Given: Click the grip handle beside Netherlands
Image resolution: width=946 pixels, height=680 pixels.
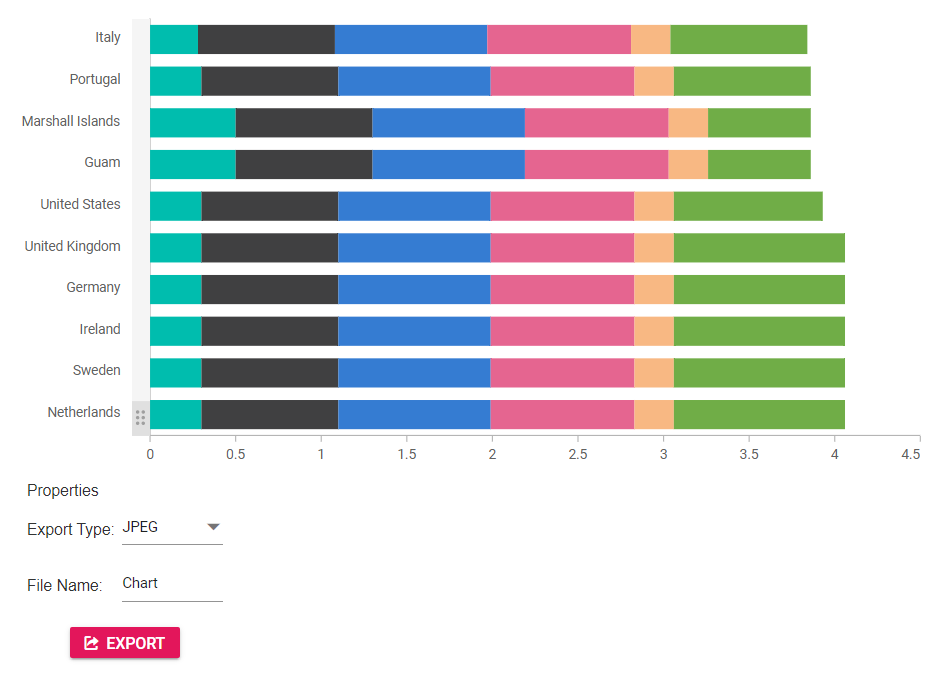Looking at the screenshot, I should pos(140,417).
